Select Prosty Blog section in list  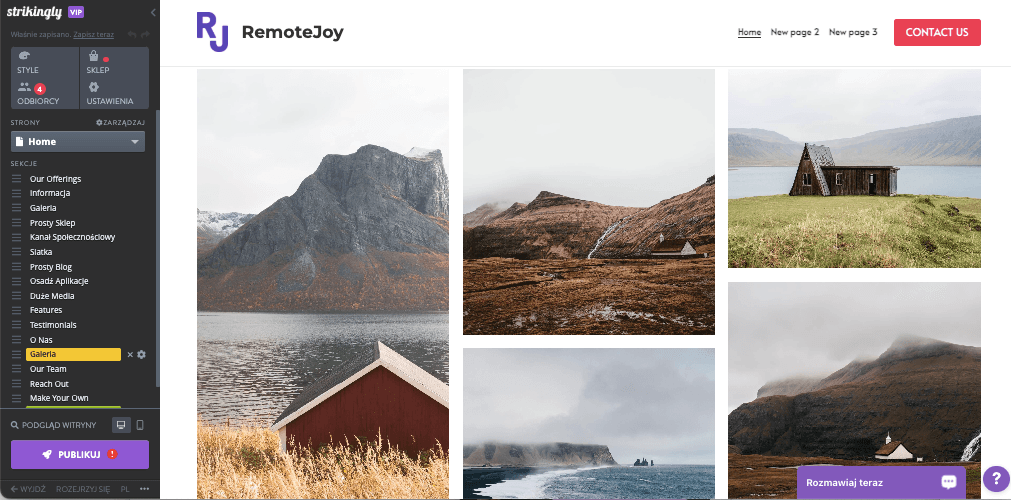pos(51,266)
